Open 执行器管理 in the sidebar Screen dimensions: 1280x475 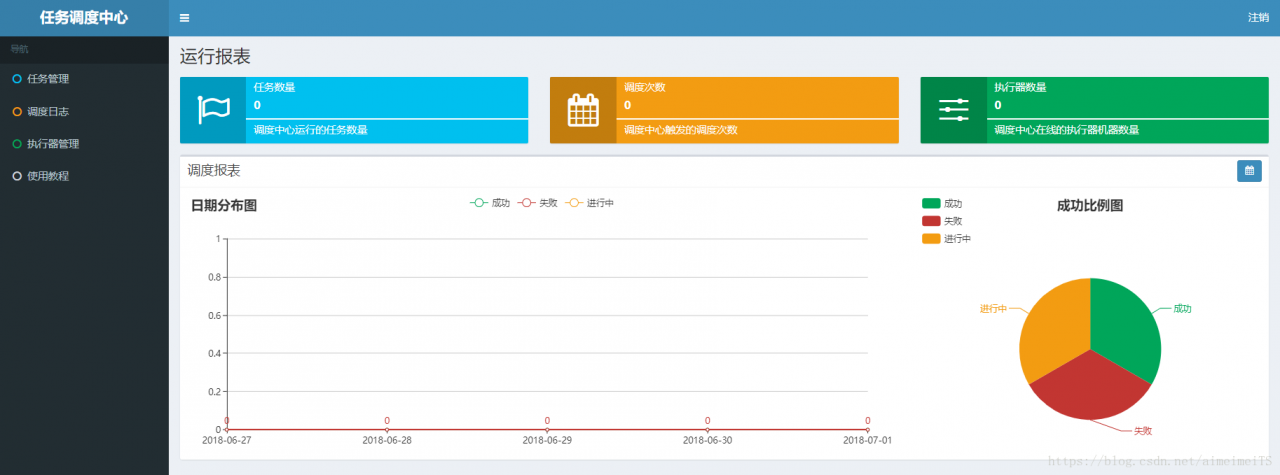84,144
